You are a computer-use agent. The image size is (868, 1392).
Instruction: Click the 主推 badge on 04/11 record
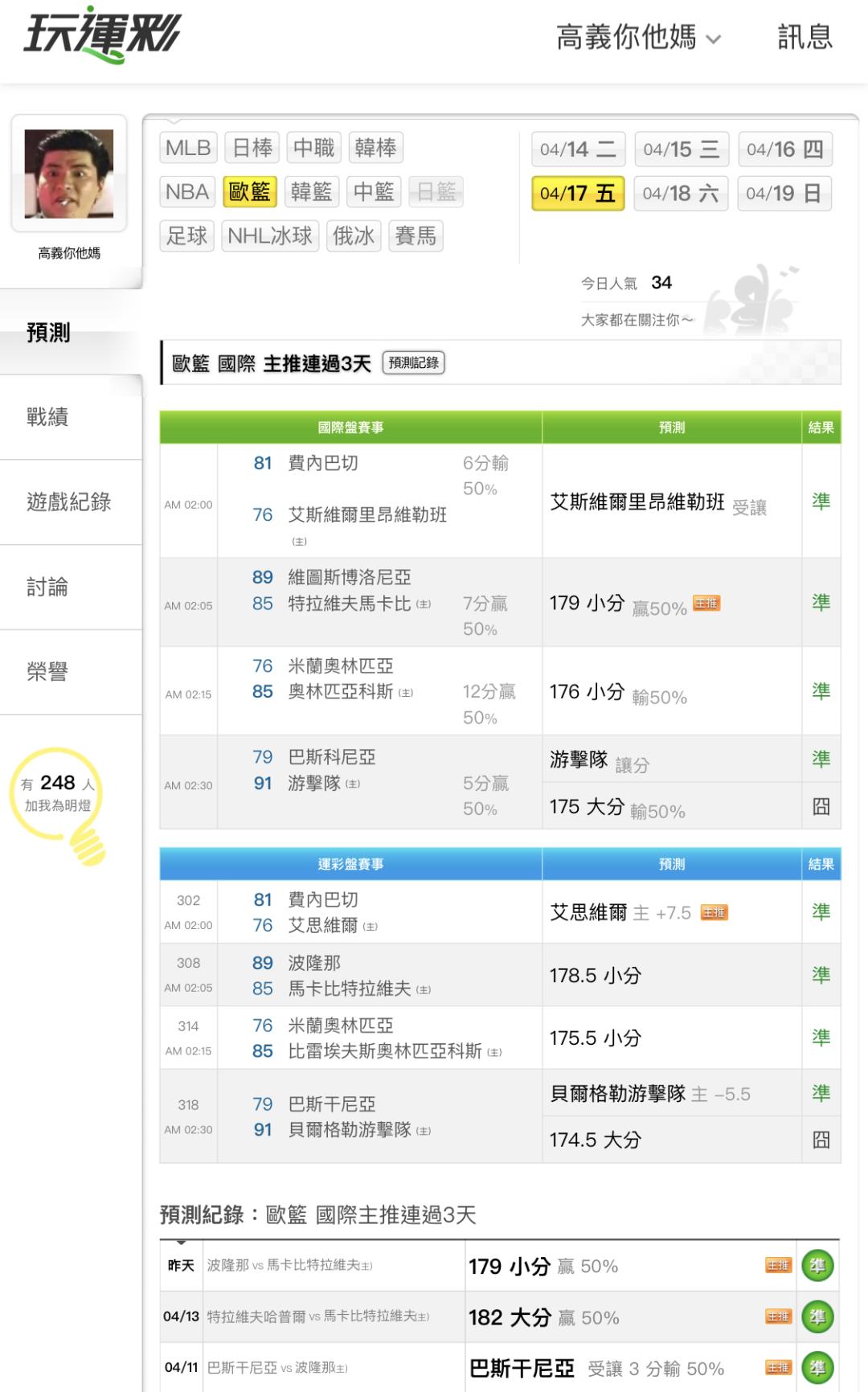click(x=778, y=1368)
